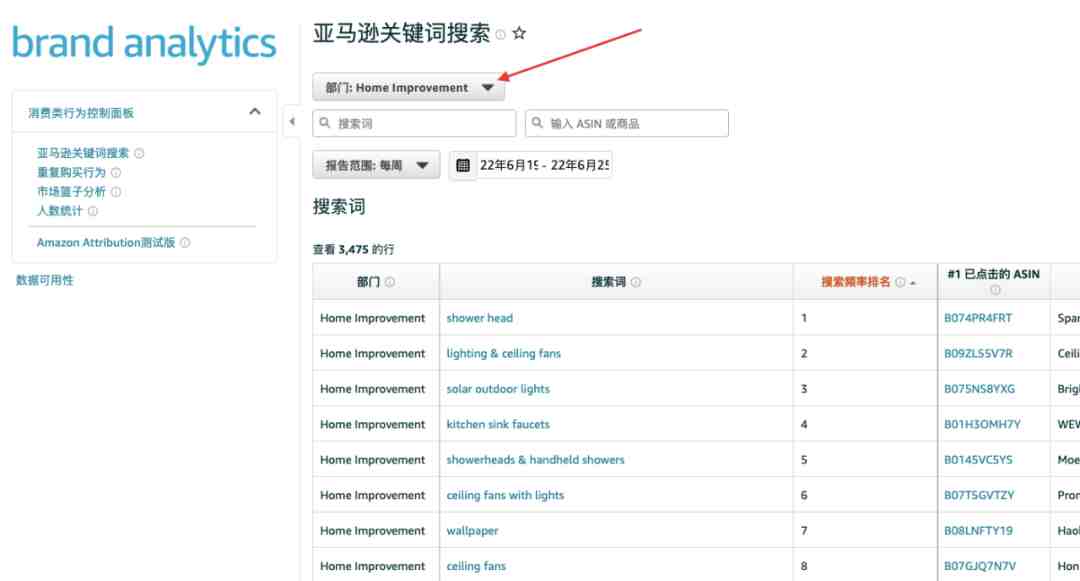Open the 部门: Home Improvement dropdown

[x=408, y=87]
